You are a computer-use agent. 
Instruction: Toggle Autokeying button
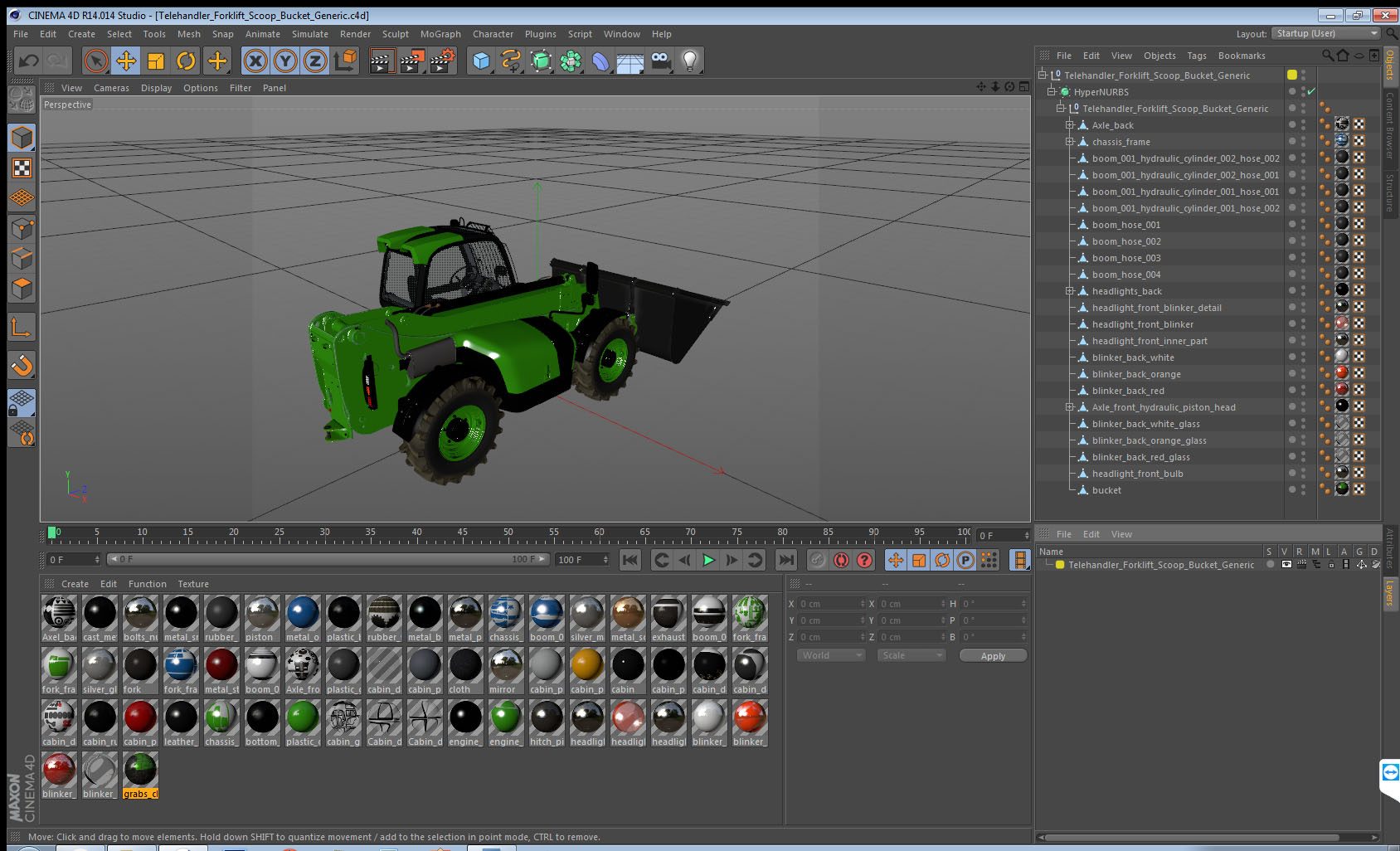coord(841,560)
